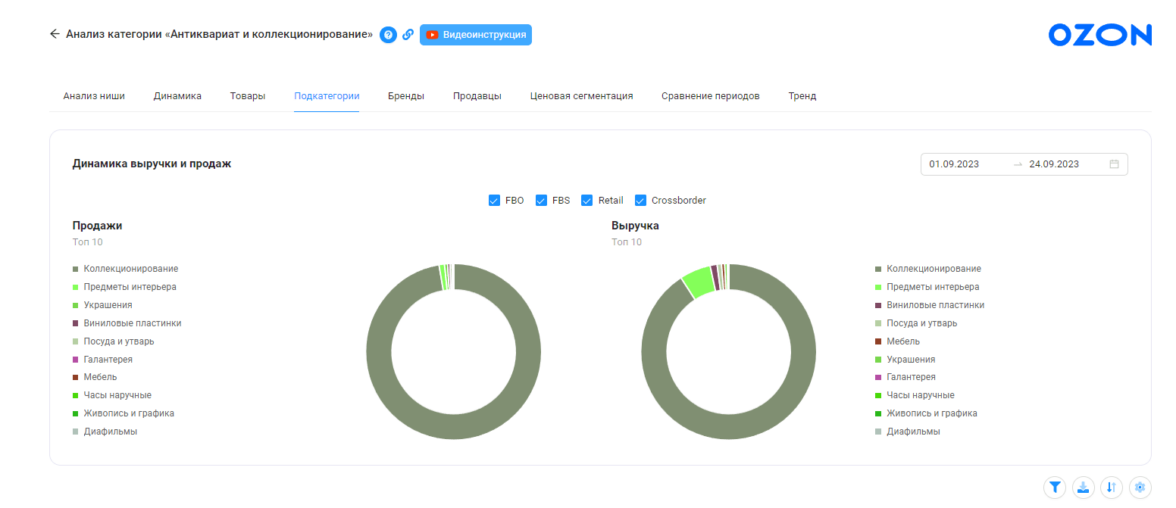This screenshot has height=508, width=1176.
Task: Toggle the Retail checkbox
Action: [x=587, y=200]
